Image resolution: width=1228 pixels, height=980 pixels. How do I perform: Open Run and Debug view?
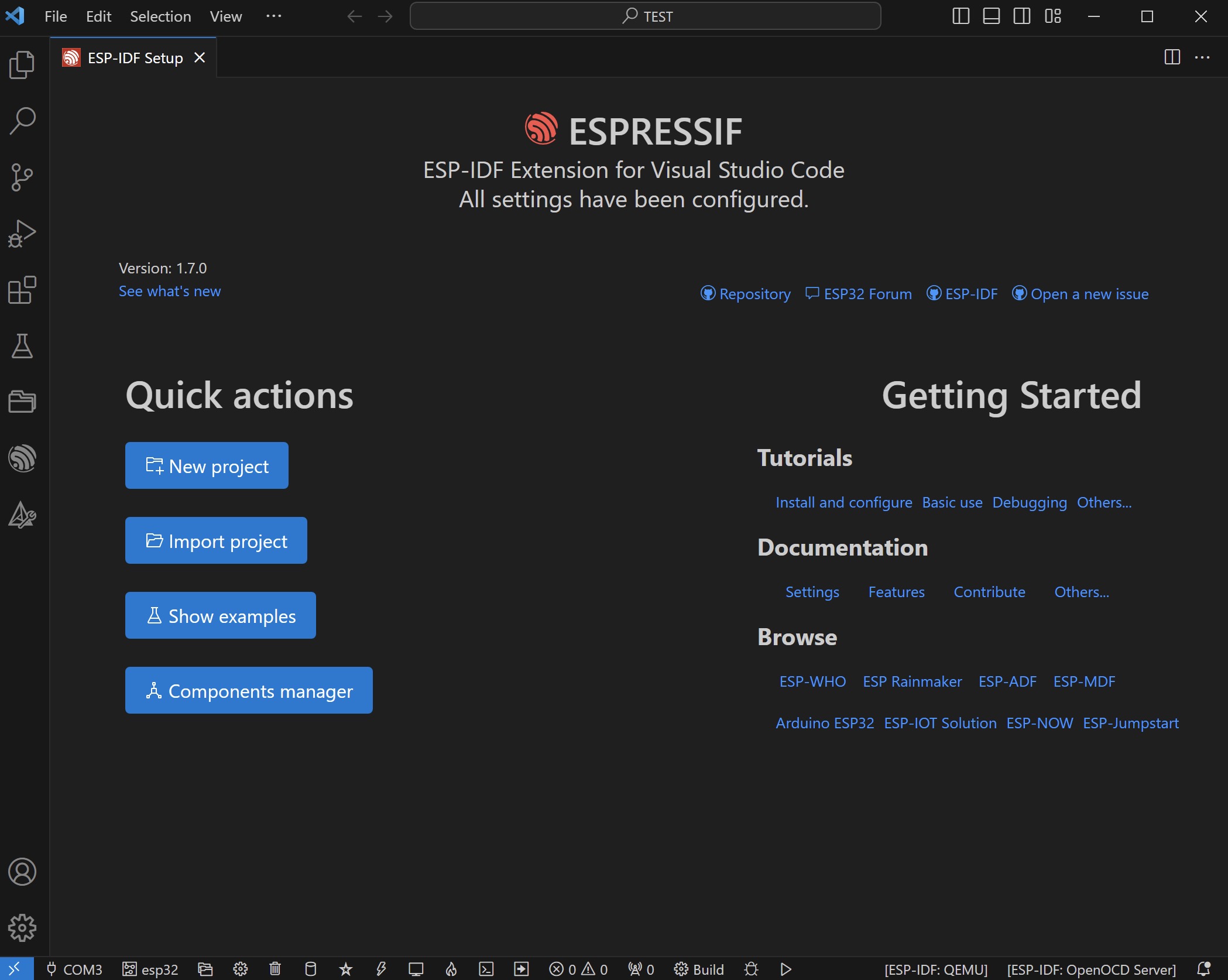(x=22, y=234)
